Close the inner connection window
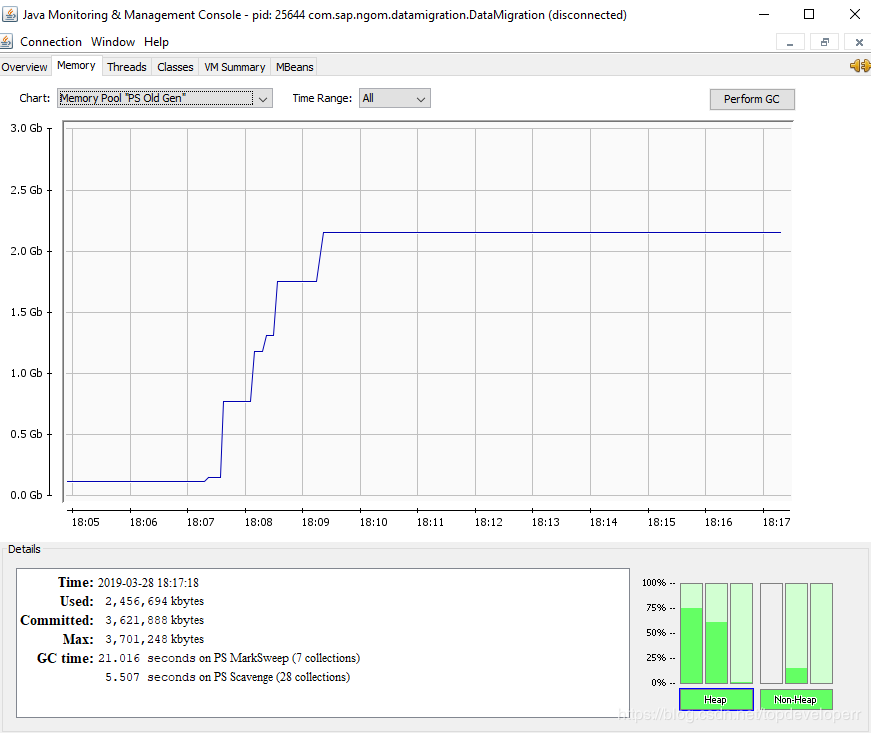 point(858,42)
